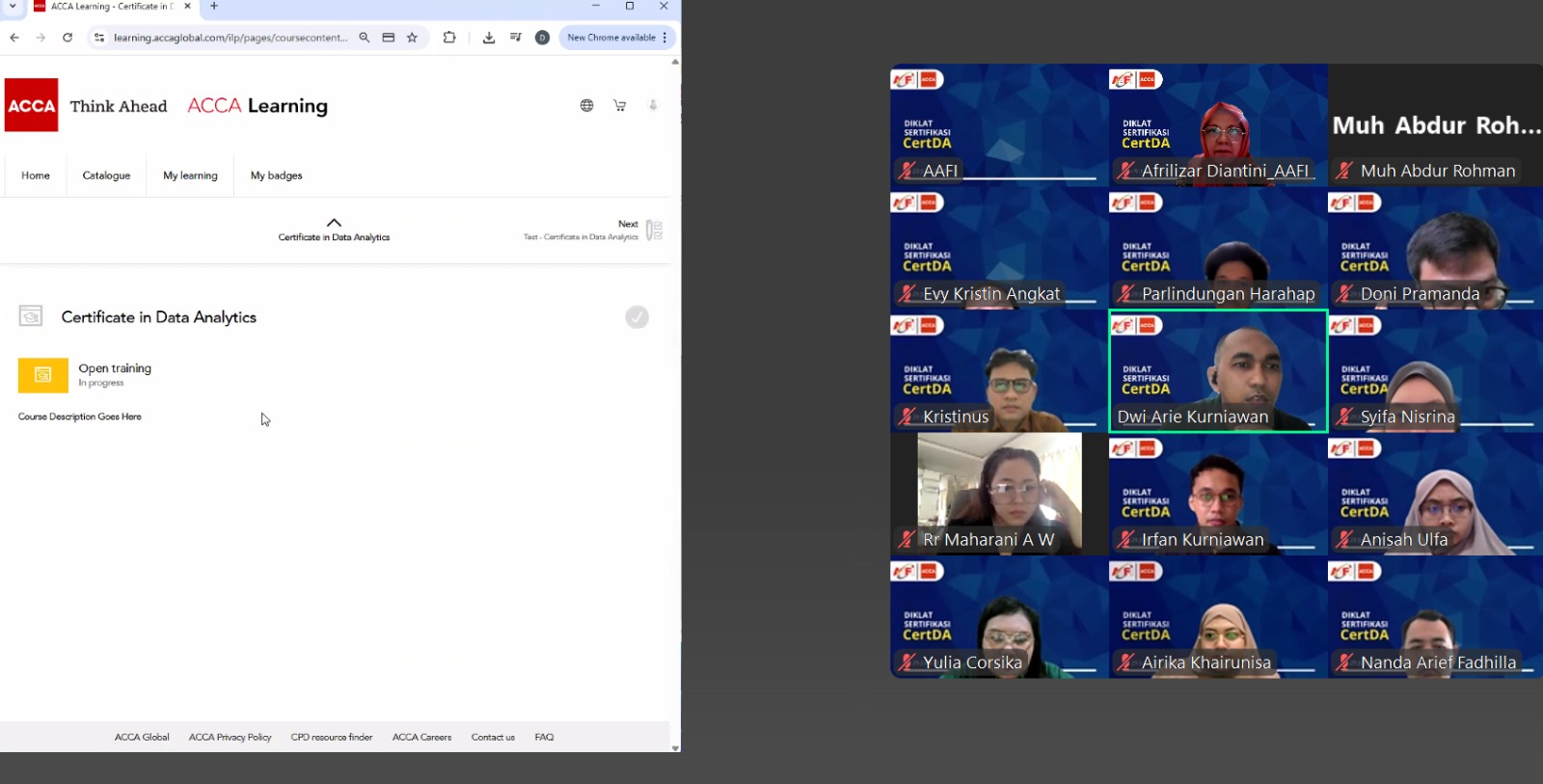Collapse up to Certificate in Data Analytics
The height and width of the screenshot is (784, 1543).
coord(334,224)
